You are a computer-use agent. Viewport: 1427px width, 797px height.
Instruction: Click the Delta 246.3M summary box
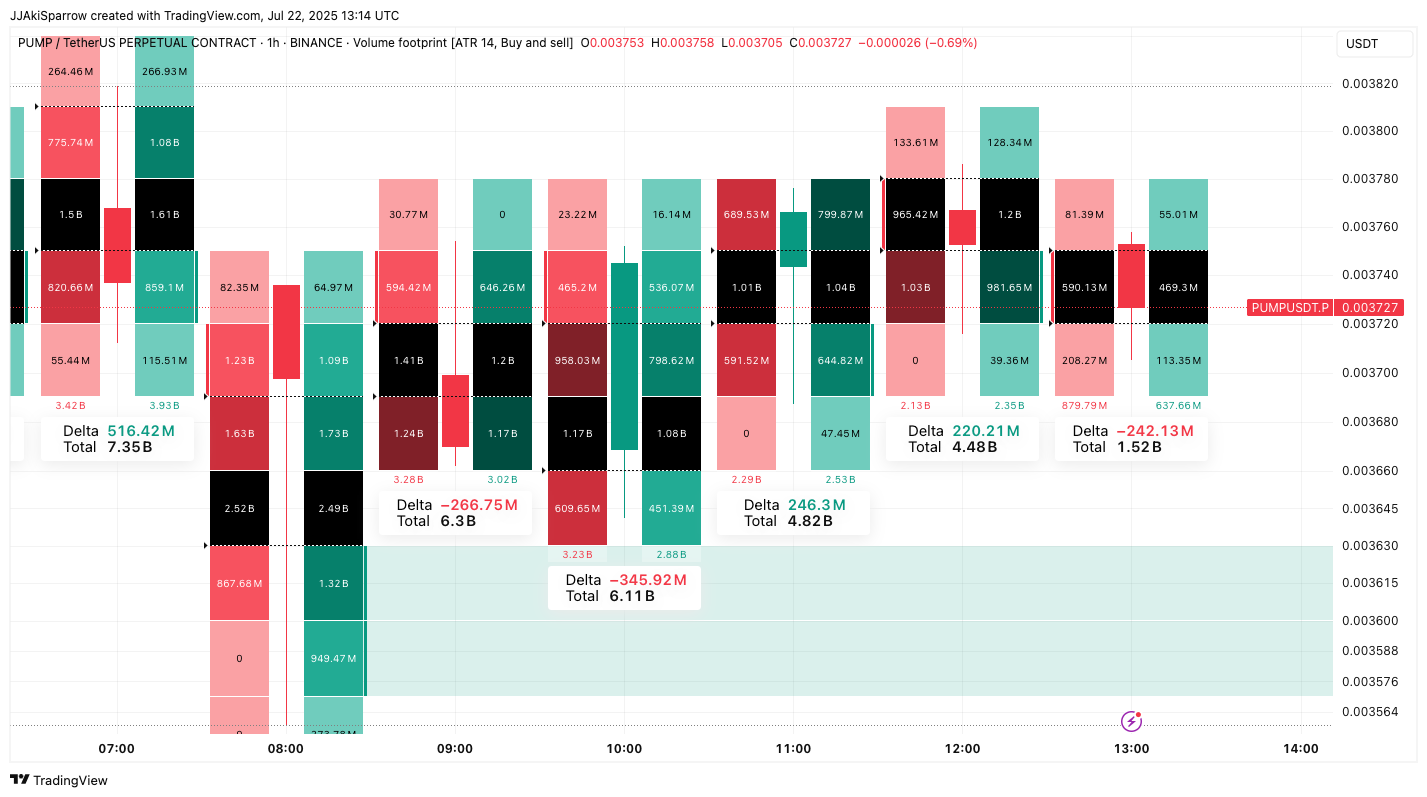tap(793, 513)
